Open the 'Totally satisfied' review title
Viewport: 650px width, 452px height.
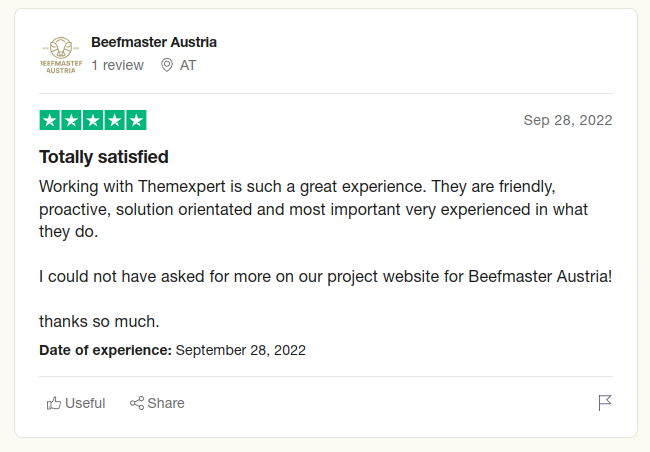click(104, 157)
